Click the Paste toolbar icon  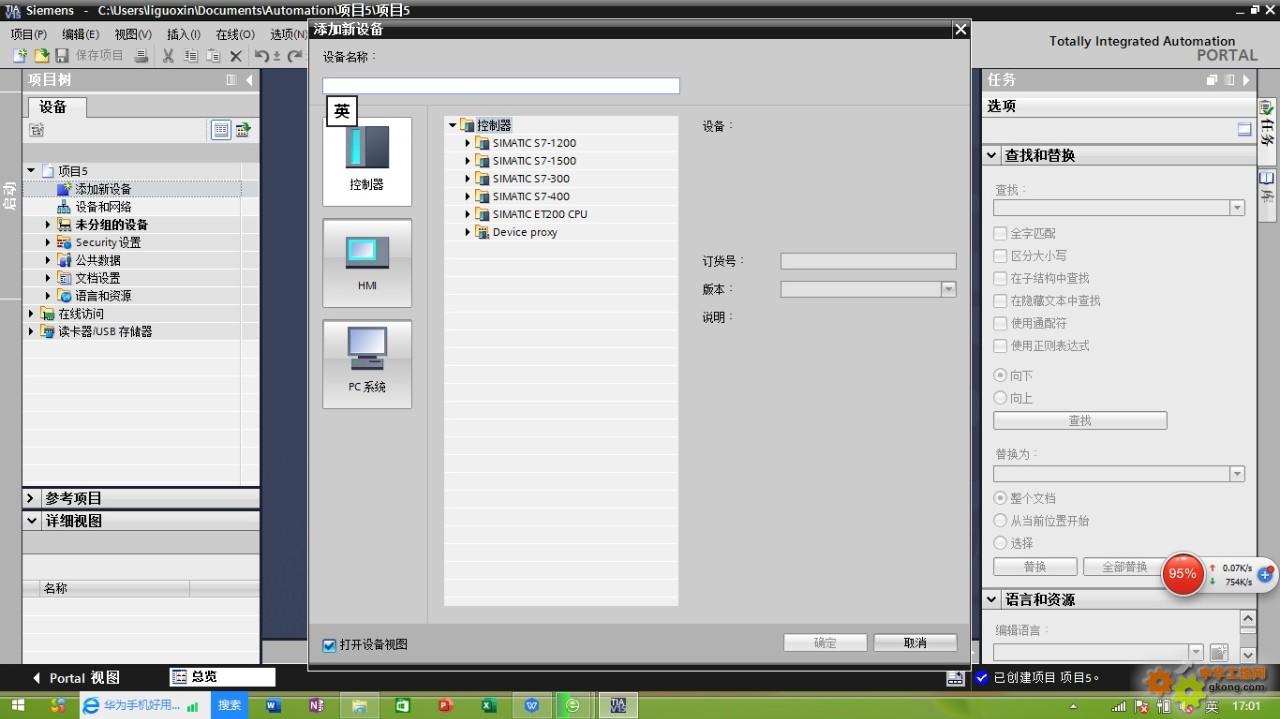point(213,56)
